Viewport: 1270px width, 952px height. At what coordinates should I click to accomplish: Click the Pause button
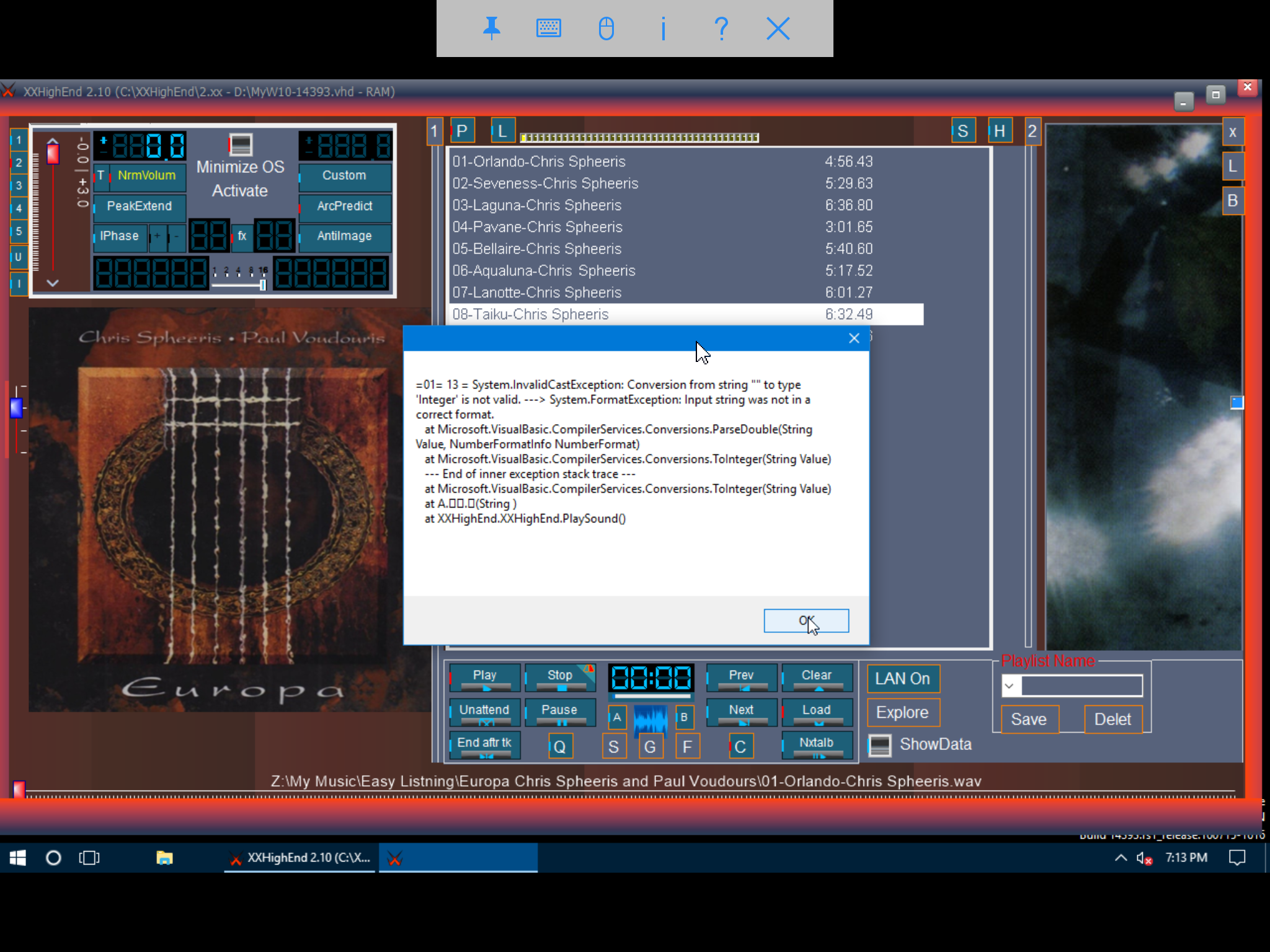click(x=559, y=712)
